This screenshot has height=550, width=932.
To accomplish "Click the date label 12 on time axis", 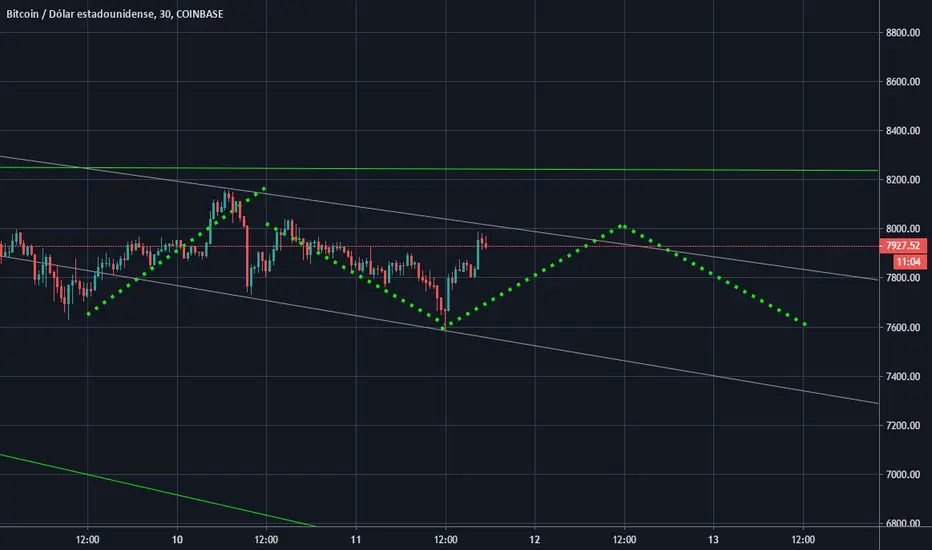I will (x=534, y=539).
